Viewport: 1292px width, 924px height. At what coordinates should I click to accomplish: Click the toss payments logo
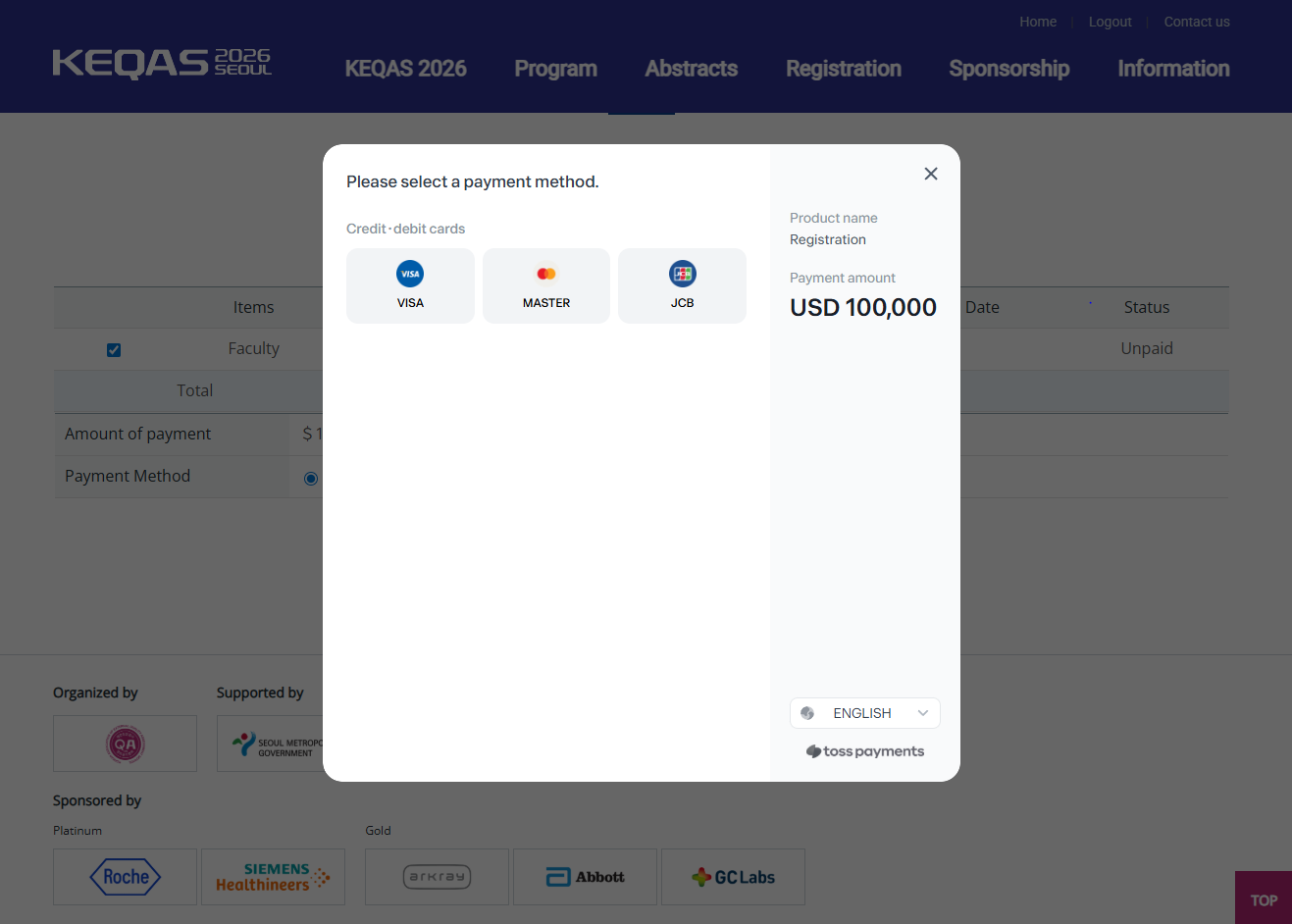pos(864,751)
